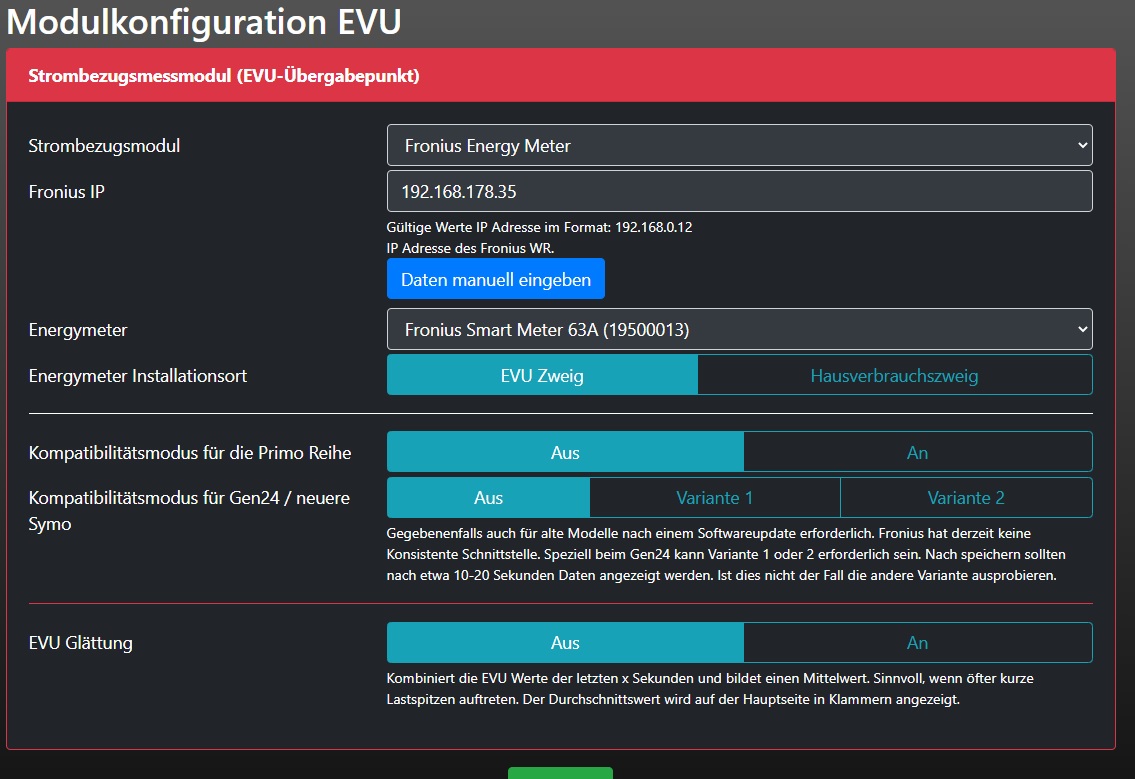1135x779 pixels.
Task: Turn Primo compatibility mode to 'An'
Action: pos(917,452)
